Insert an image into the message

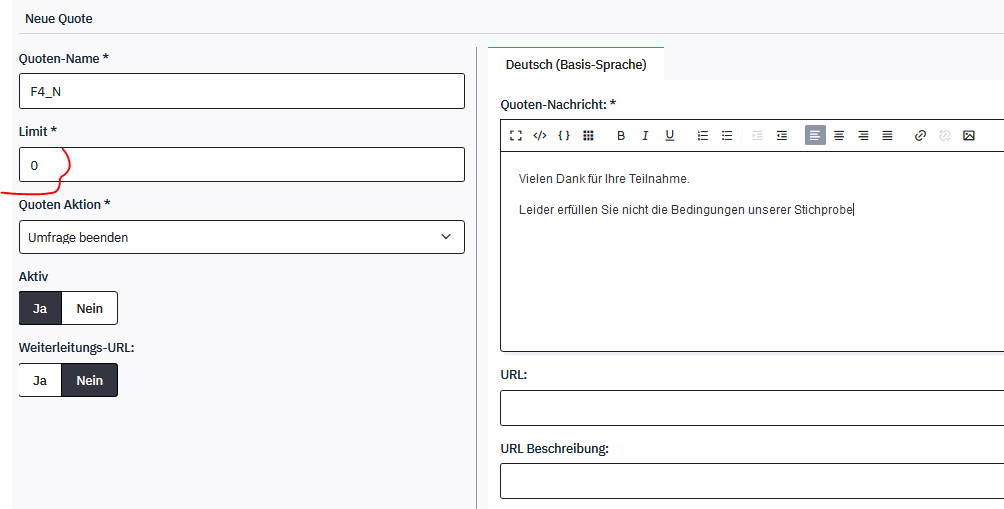969,135
